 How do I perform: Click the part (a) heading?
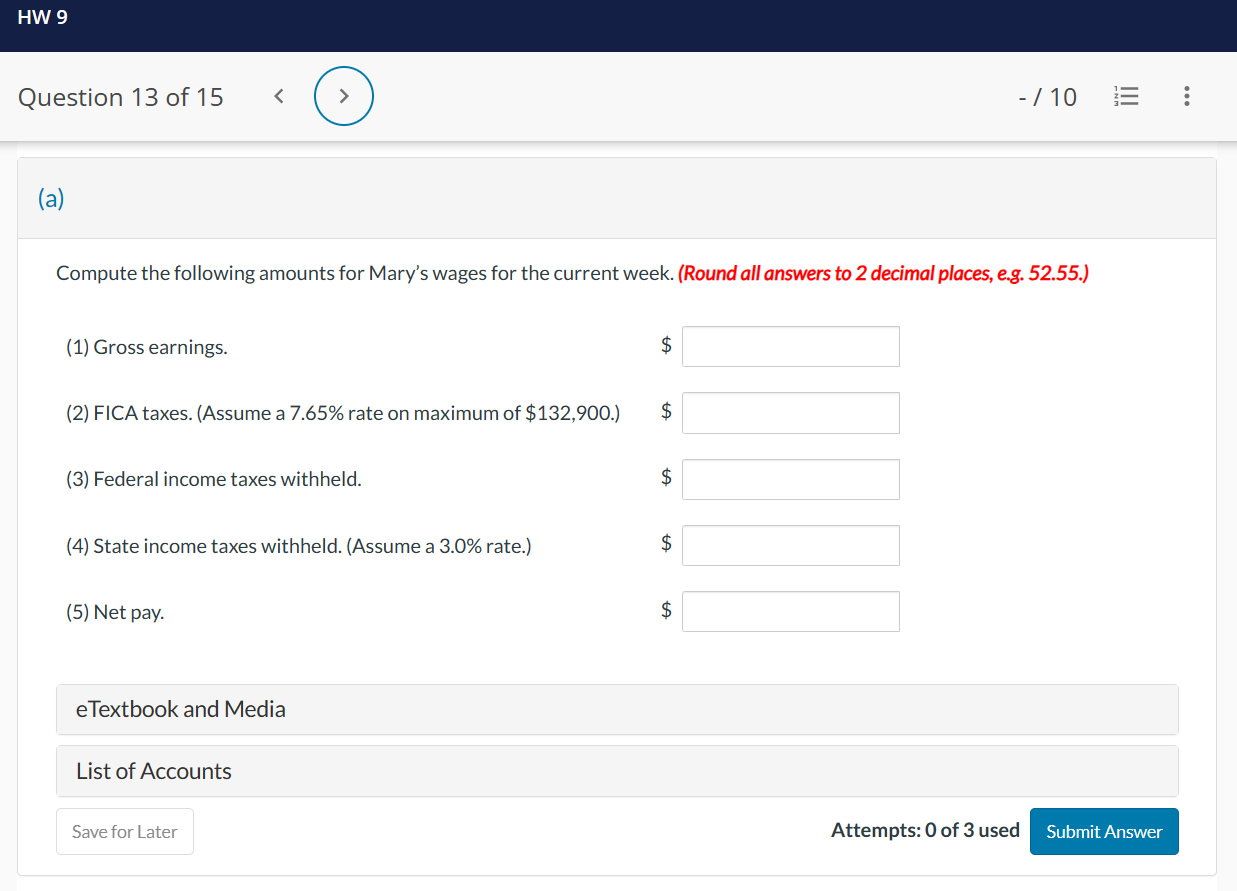(x=51, y=198)
